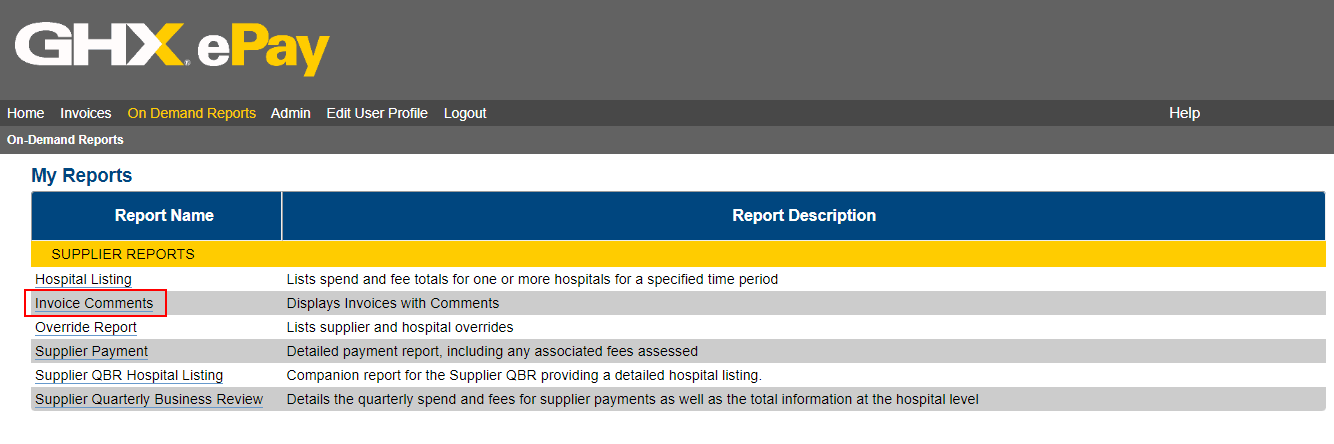
Task: Open the Override Report link
Action: click(x=86, y=327)
